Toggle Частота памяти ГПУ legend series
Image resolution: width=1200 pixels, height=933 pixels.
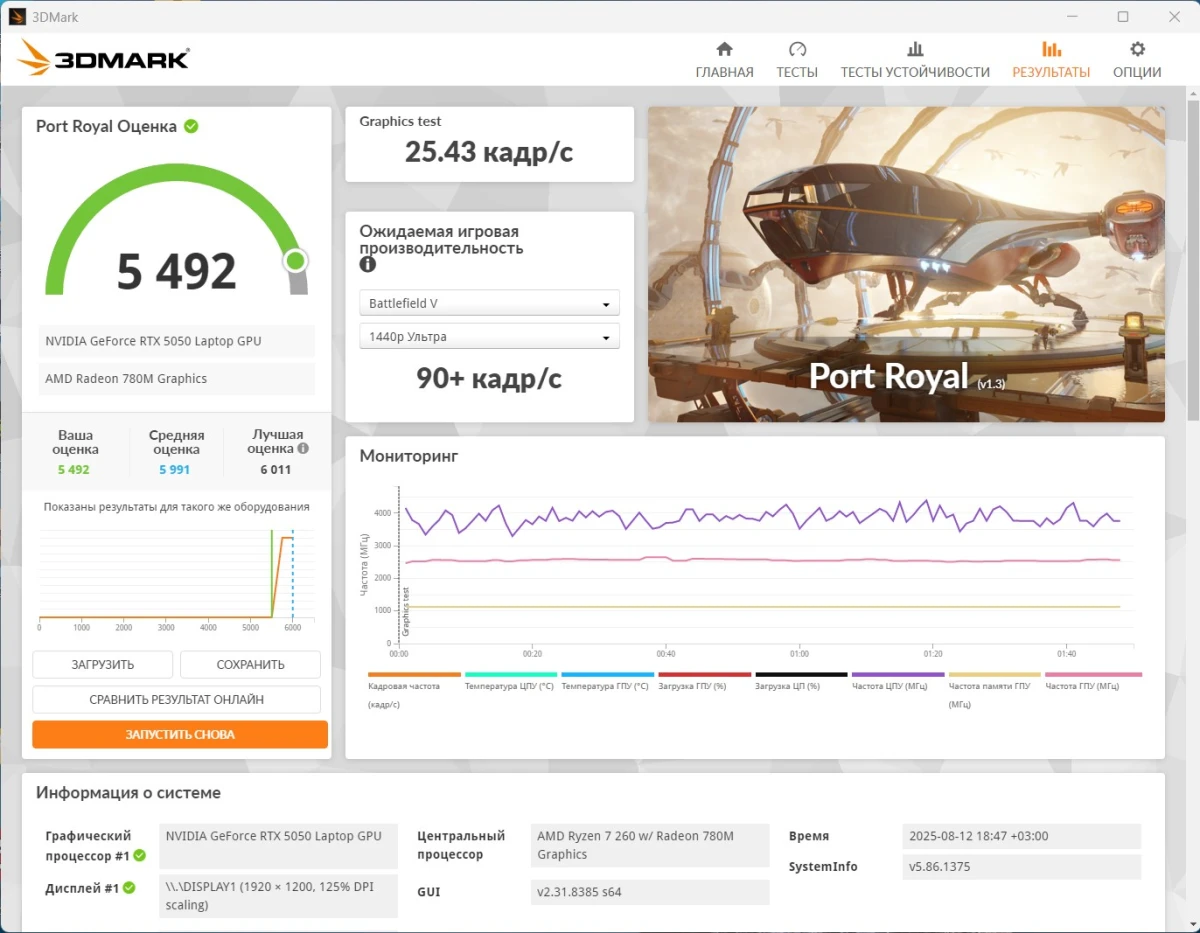pos(995,690)
